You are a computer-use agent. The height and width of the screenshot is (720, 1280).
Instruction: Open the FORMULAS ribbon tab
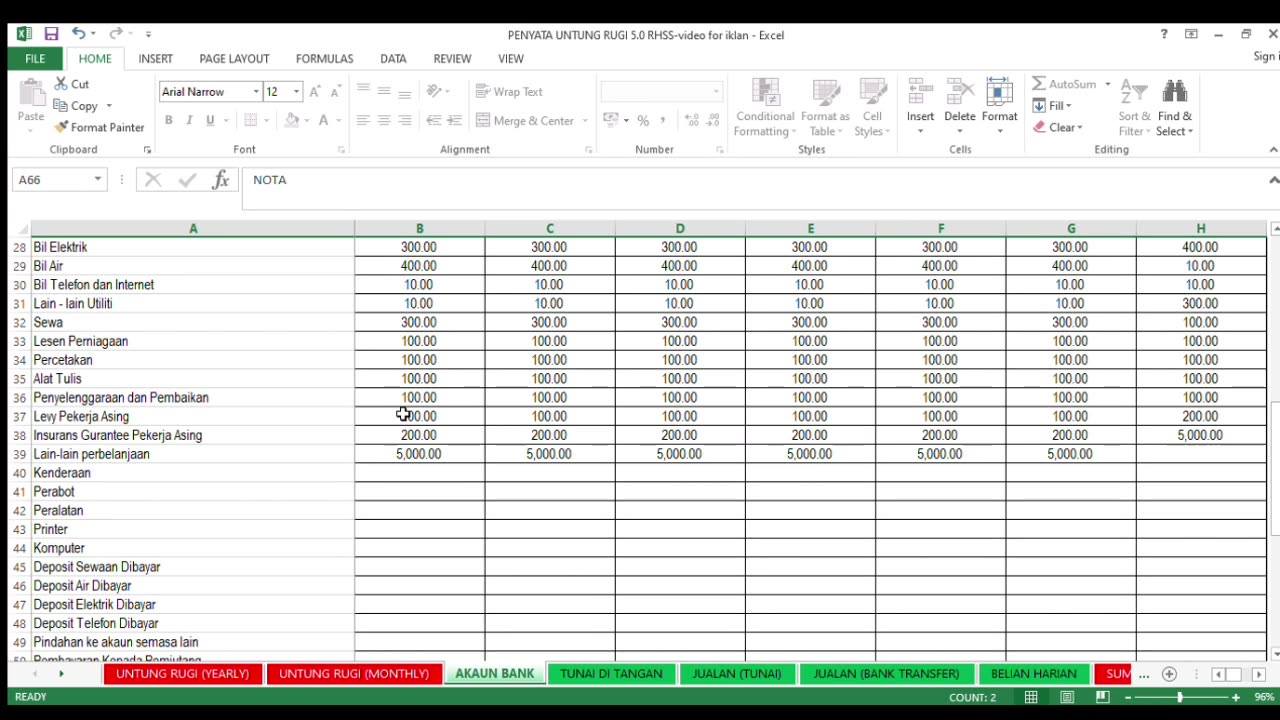324,59
